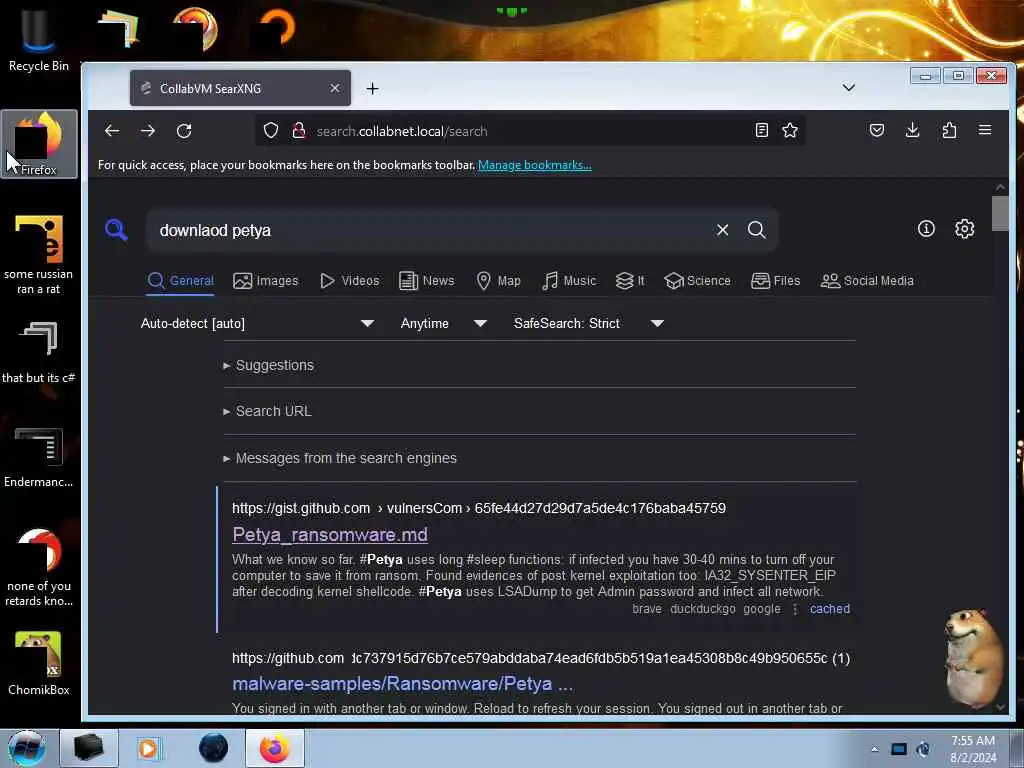Click the 'brave' engine label on first result
This screenshot has width=1024, height=768.
click(x=647, y=609)
